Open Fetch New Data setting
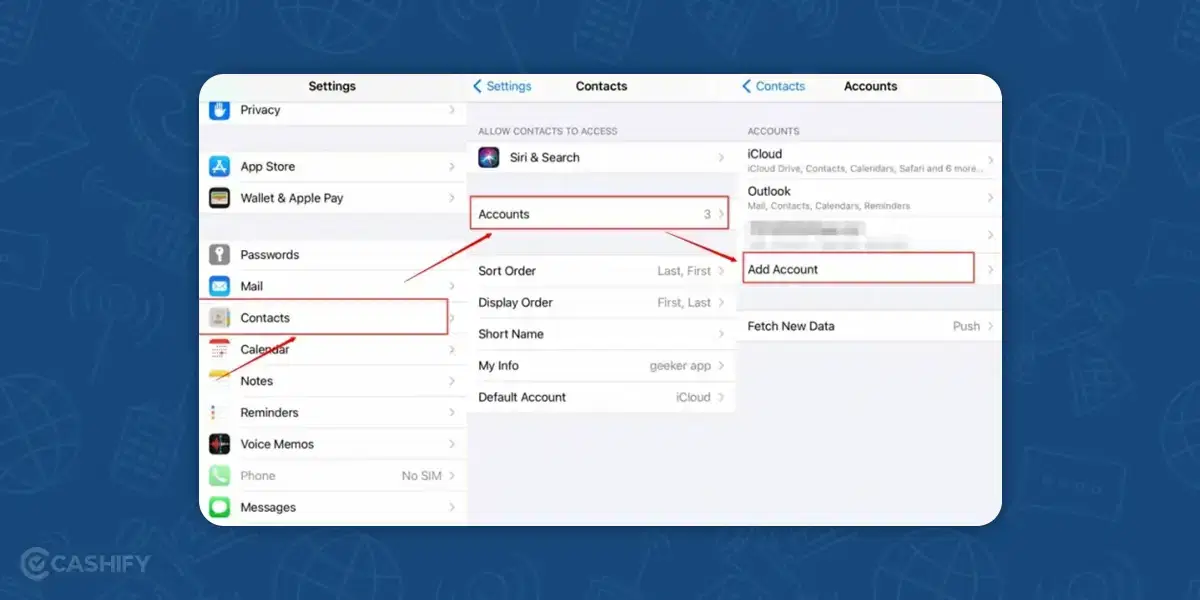Screen dimensions: 1200x600 click(868, 326)
